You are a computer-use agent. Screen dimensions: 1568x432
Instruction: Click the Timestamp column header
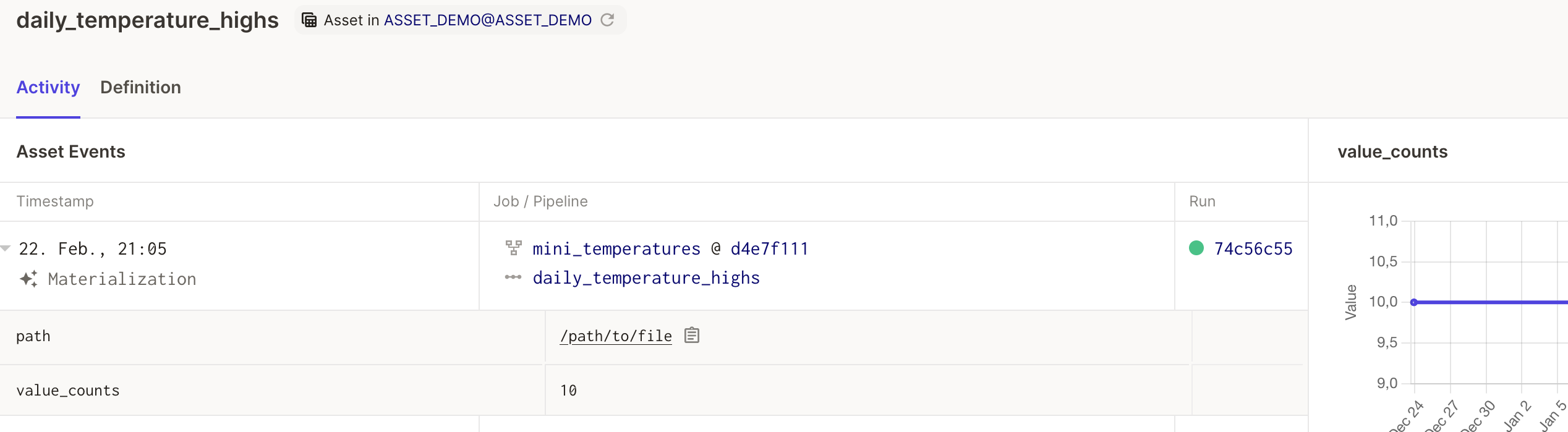[x=55, y=201]
